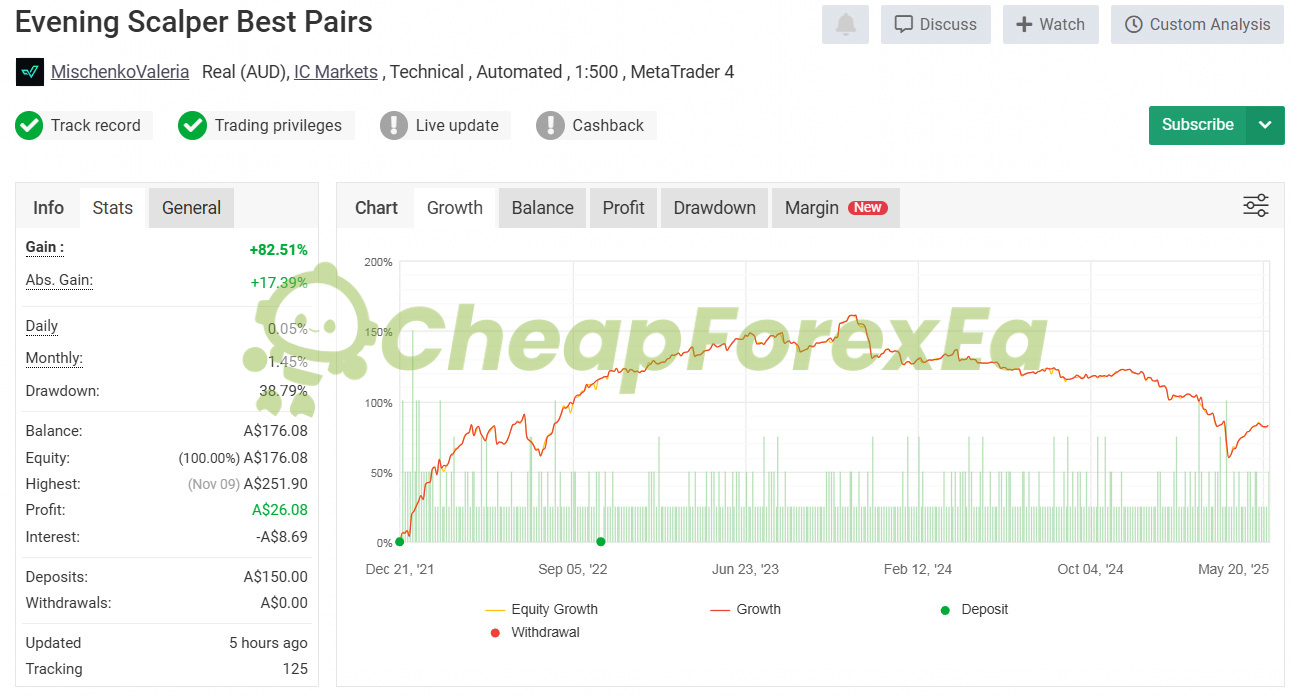The height and width of the screenshot is (696, 1290).
Task: Click the Gain label
Action: coord(44,248)
